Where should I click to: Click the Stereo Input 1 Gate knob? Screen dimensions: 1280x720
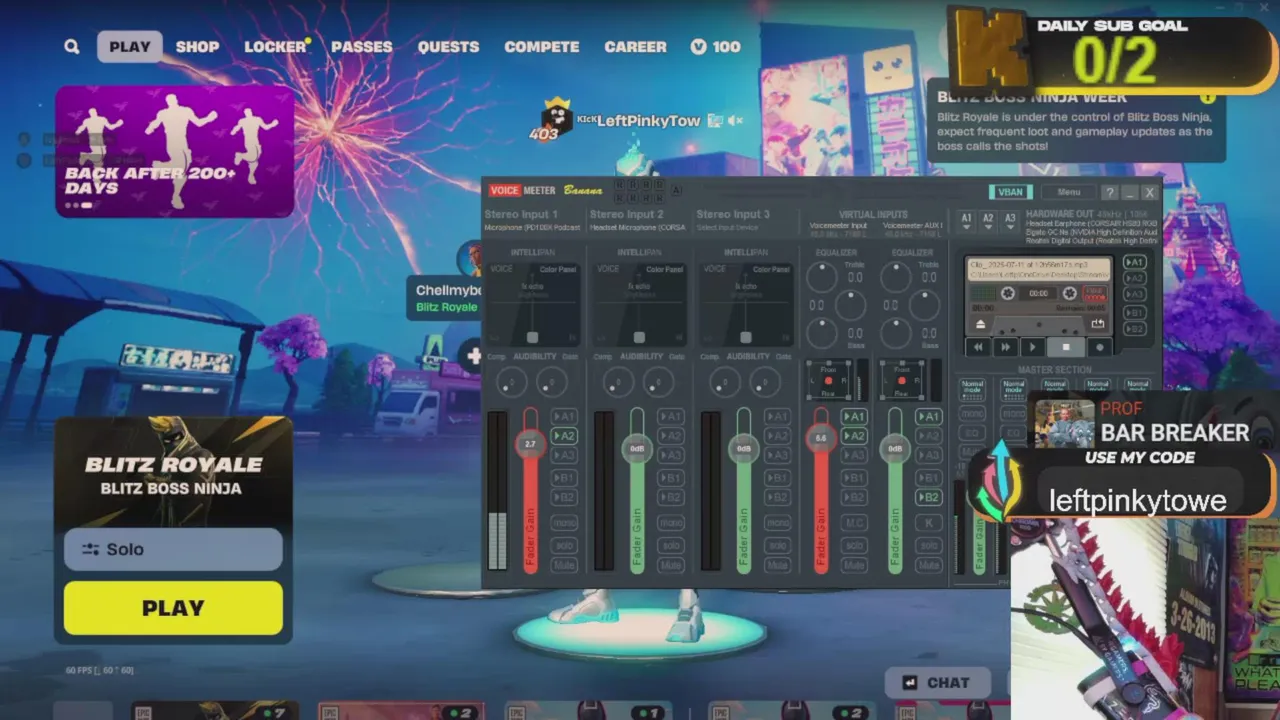coord(551,382)
